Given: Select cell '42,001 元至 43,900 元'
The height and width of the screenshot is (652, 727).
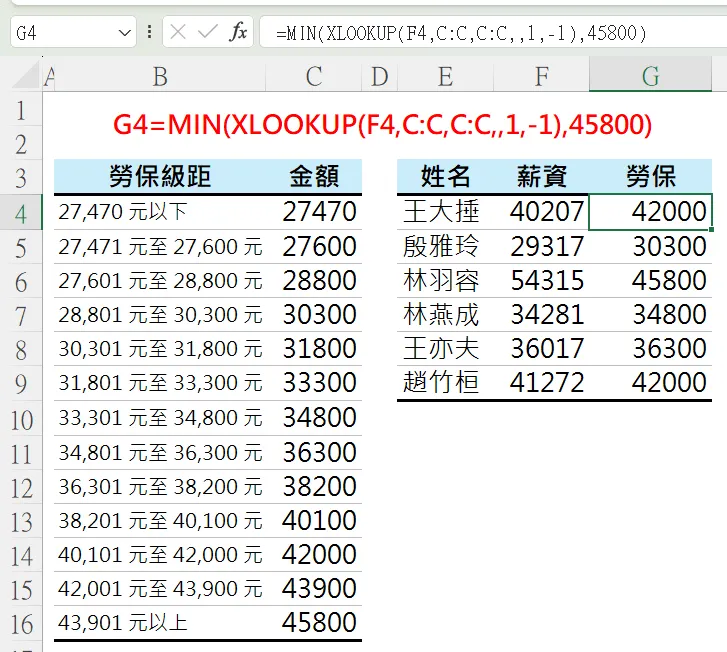Looking at the screenshot, I should (x=160, y=588).
